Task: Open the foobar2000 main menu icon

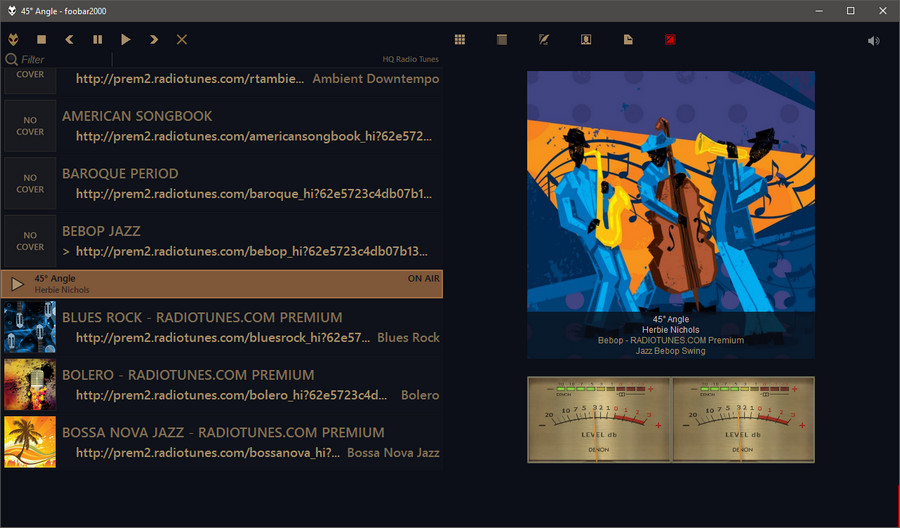Action: tap(13, 40)
